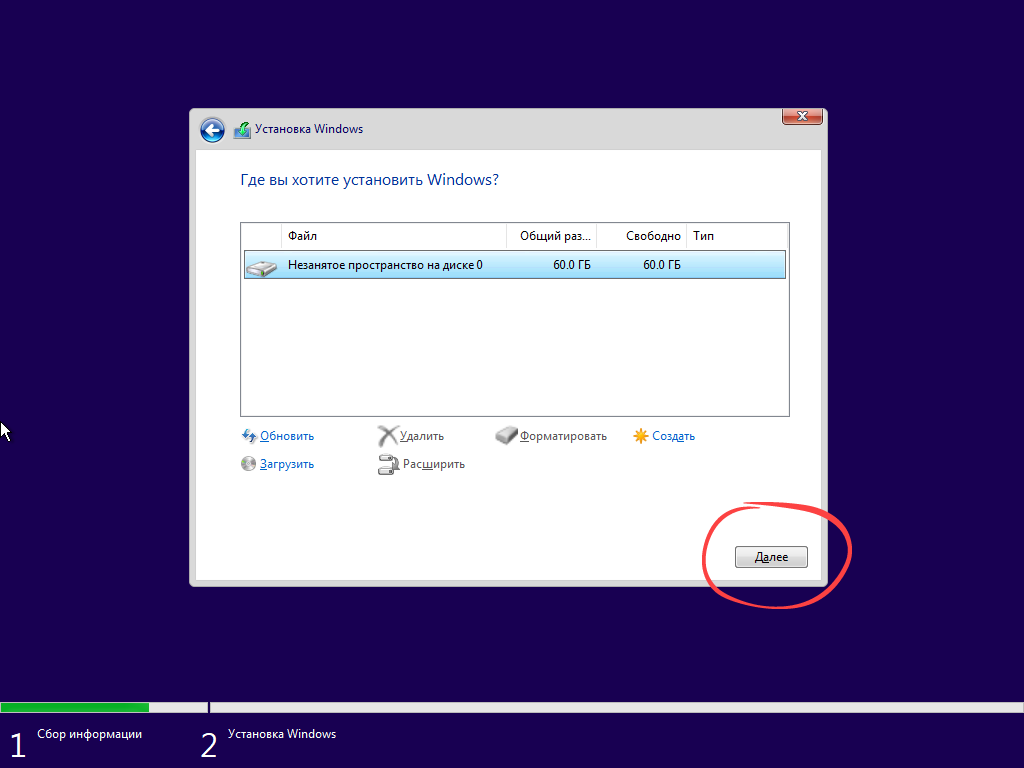
Task: Click the hard drive icon in the partition row
Action: coord(261,265)
